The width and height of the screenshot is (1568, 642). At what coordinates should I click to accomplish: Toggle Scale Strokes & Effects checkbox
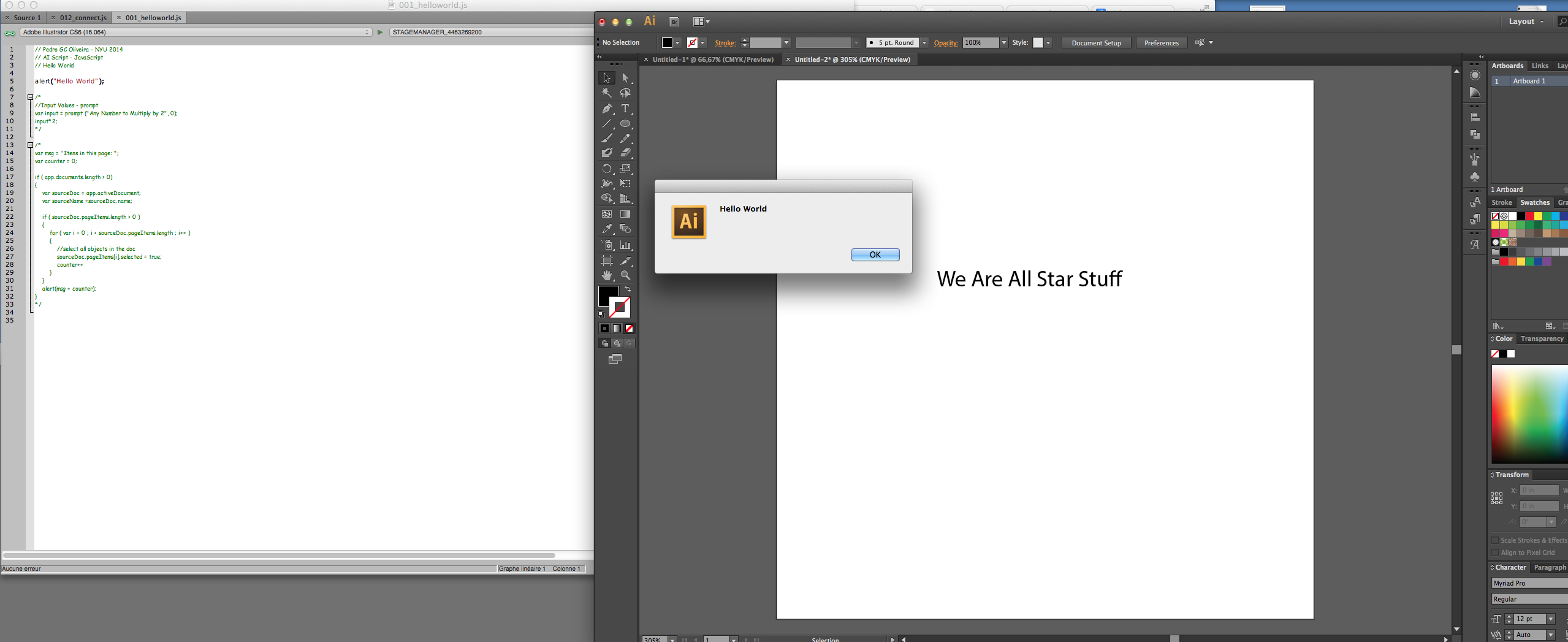pyautogui.click(x=1495, y=540)
